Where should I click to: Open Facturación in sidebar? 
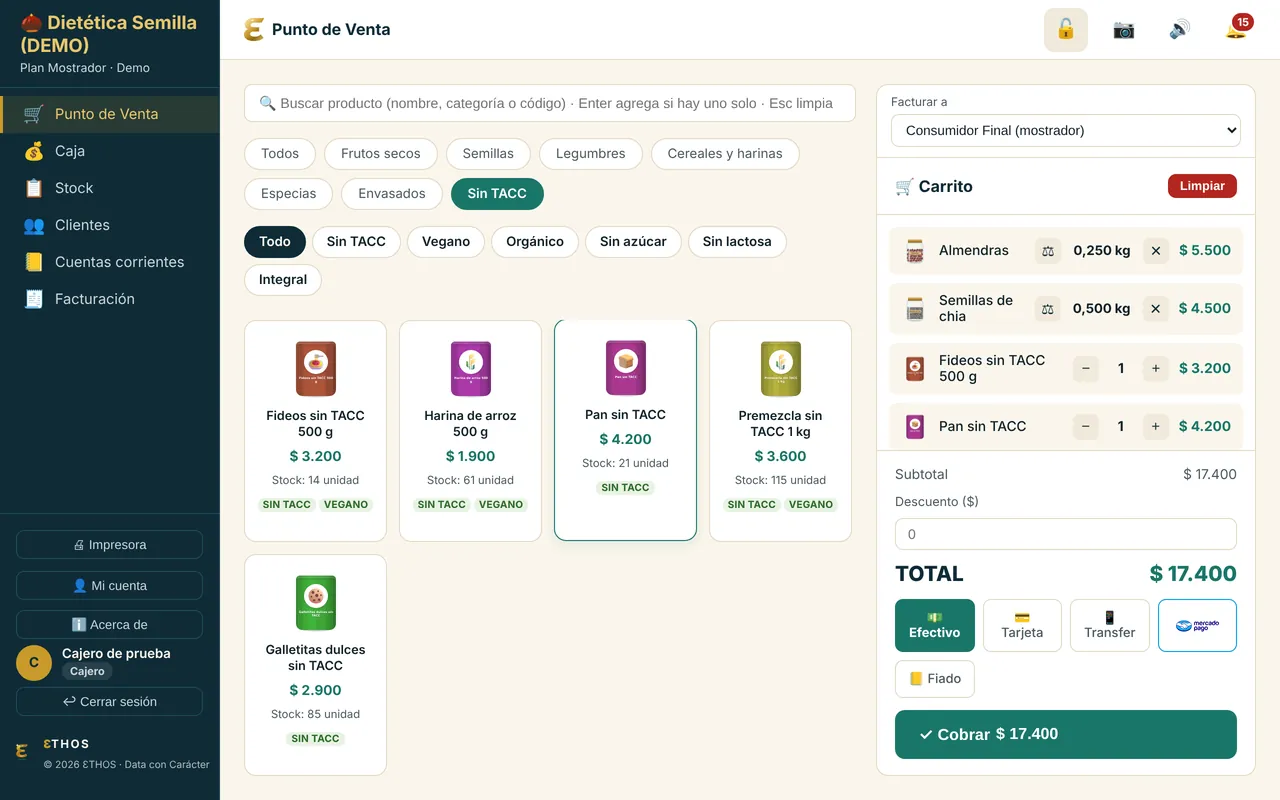click(x=110, y=299)
